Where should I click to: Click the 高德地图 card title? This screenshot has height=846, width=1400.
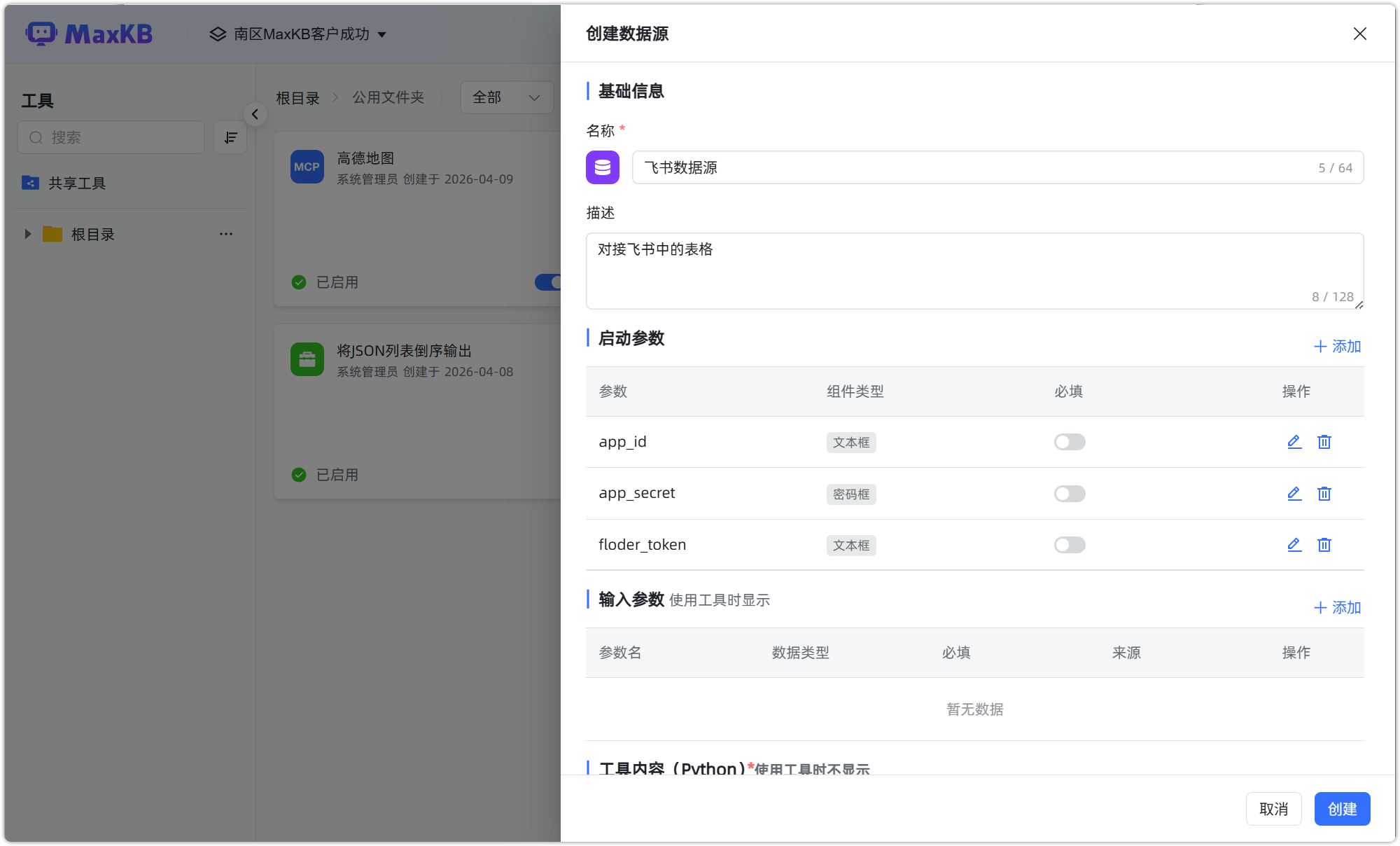pos(365,158)
